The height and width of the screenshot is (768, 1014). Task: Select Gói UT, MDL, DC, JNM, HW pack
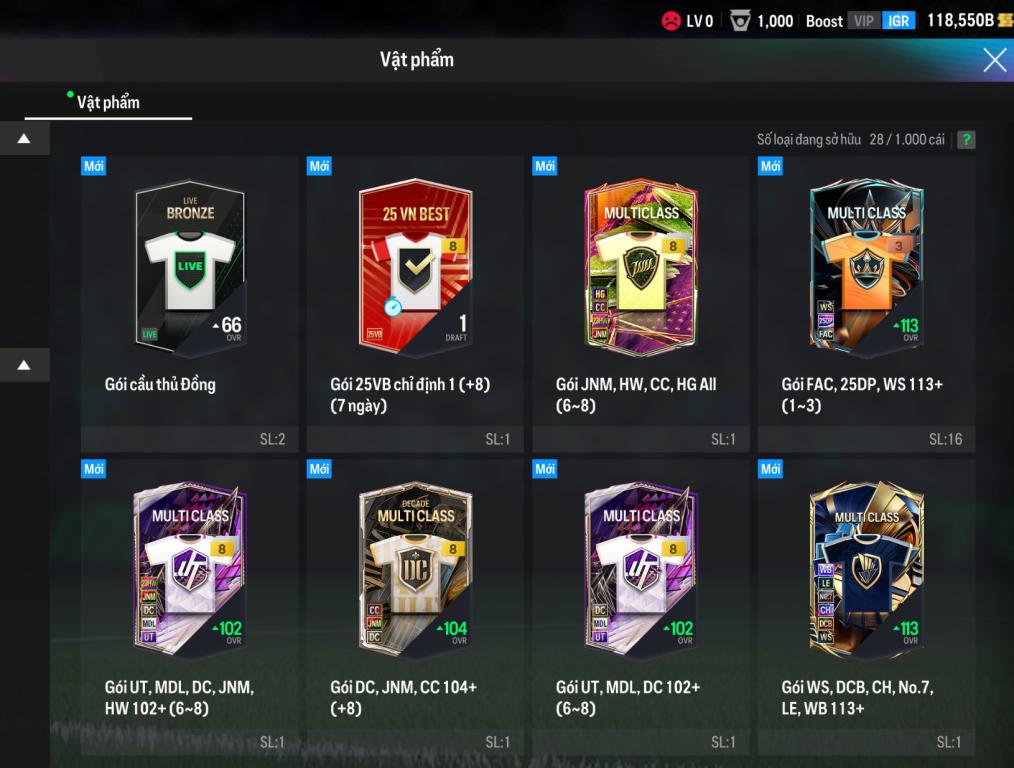pos(189,606)
